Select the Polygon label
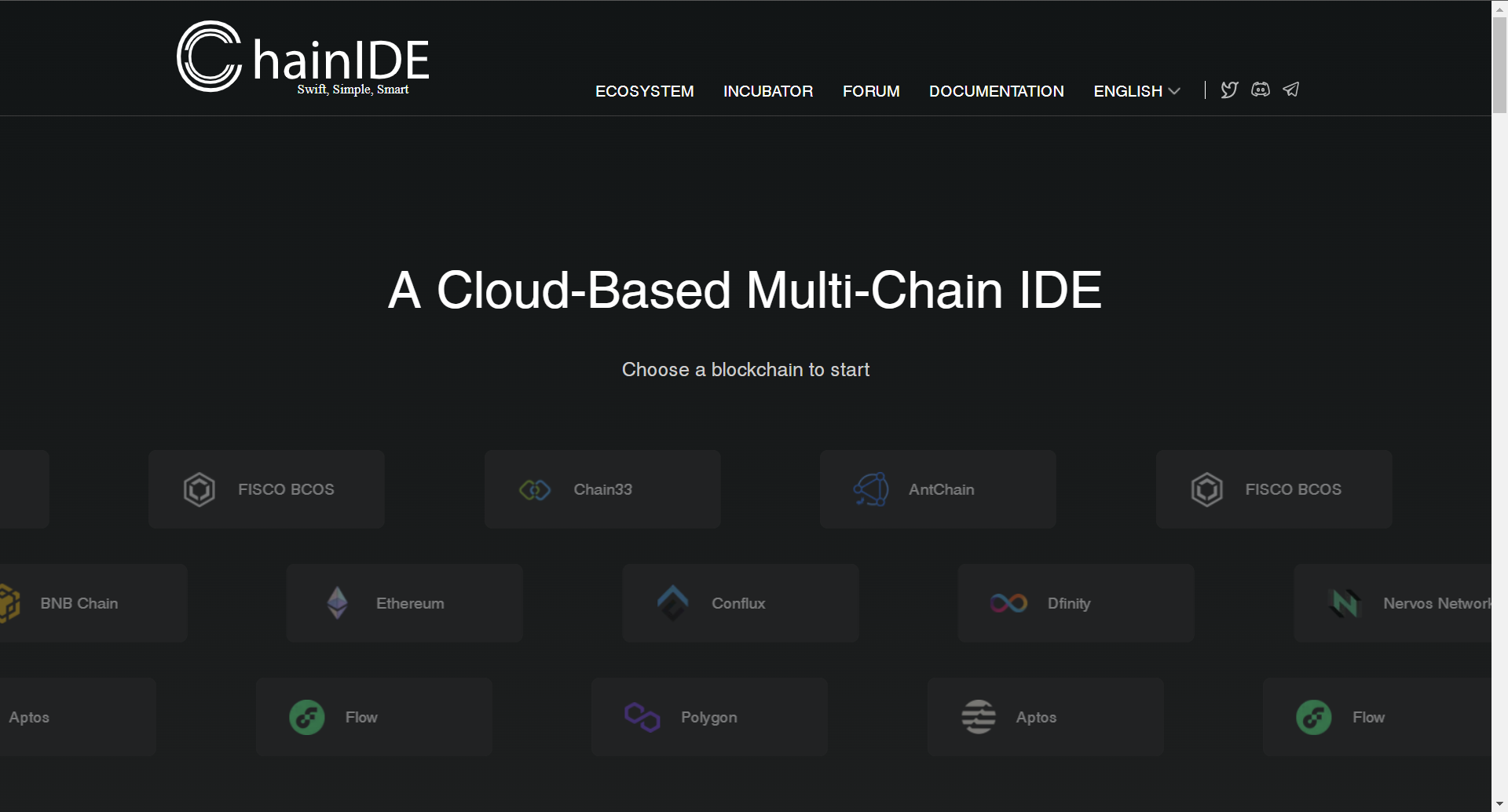Image resolution: width=1508 pixels, height=812 pixels. (x=709, y=717)
